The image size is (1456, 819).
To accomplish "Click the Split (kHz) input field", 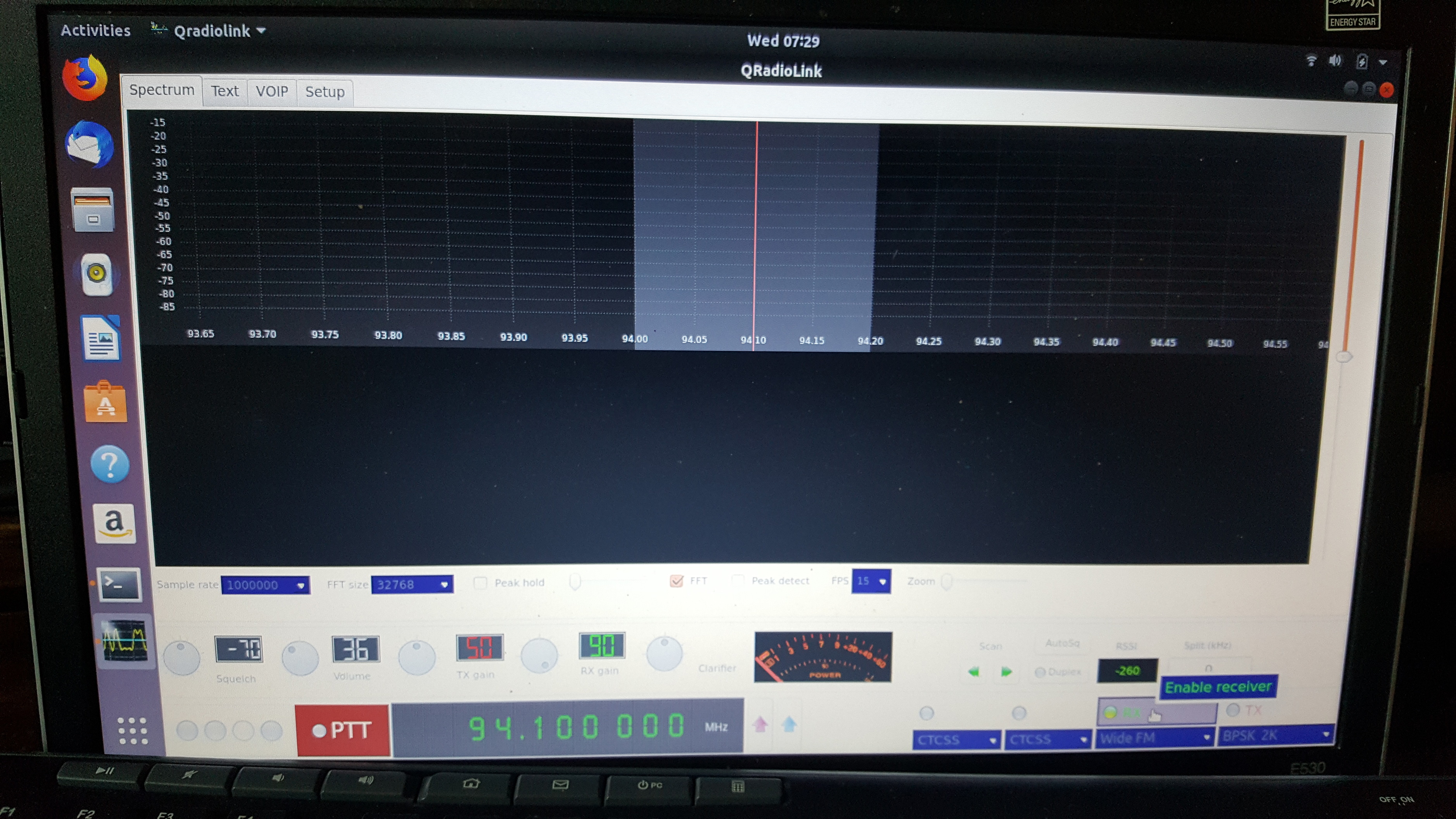I will coord(1209,667).
